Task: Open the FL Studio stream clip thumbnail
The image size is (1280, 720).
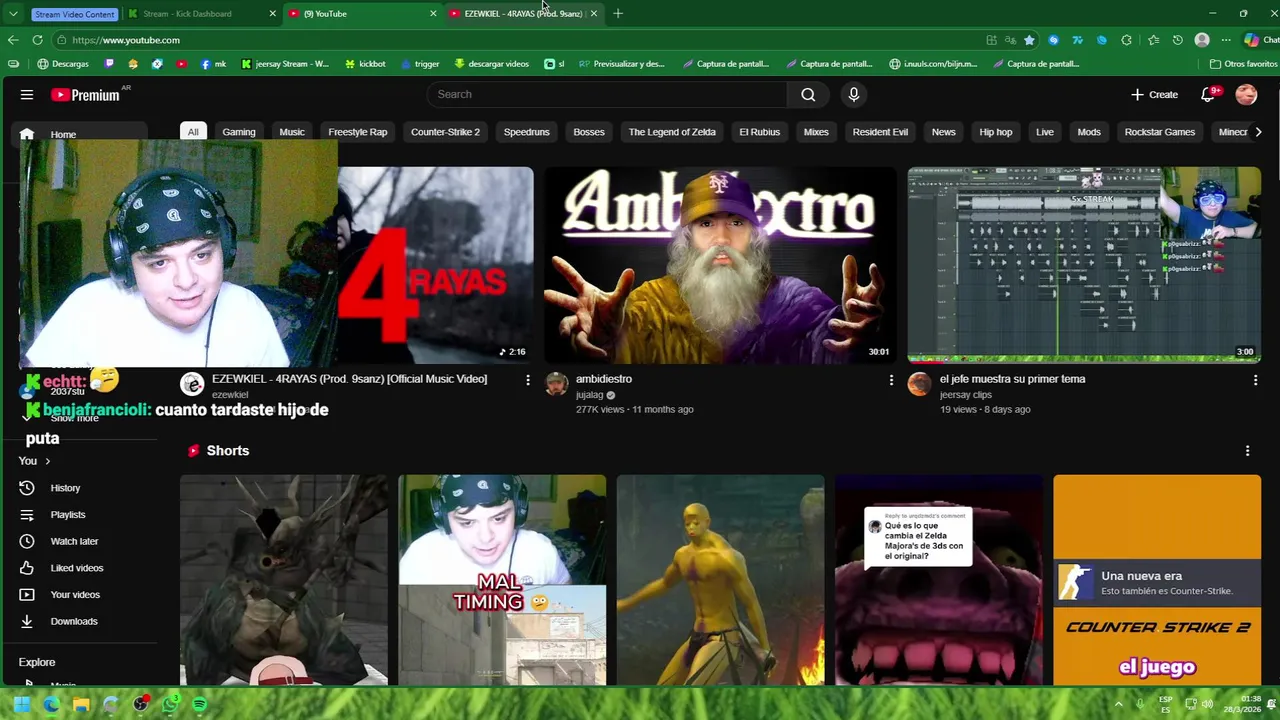Action: [x=1085, y=265]
